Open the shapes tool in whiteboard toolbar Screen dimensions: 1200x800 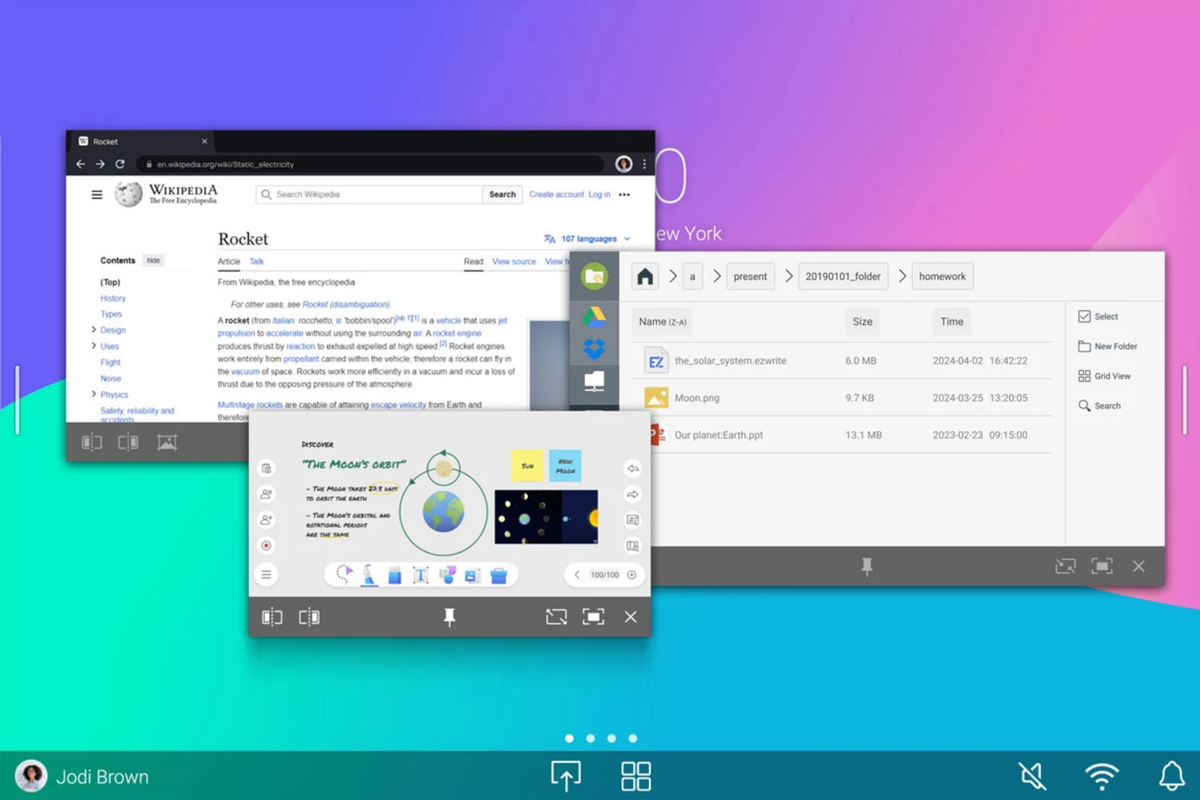pyautogui.click(x=447, y=575)
